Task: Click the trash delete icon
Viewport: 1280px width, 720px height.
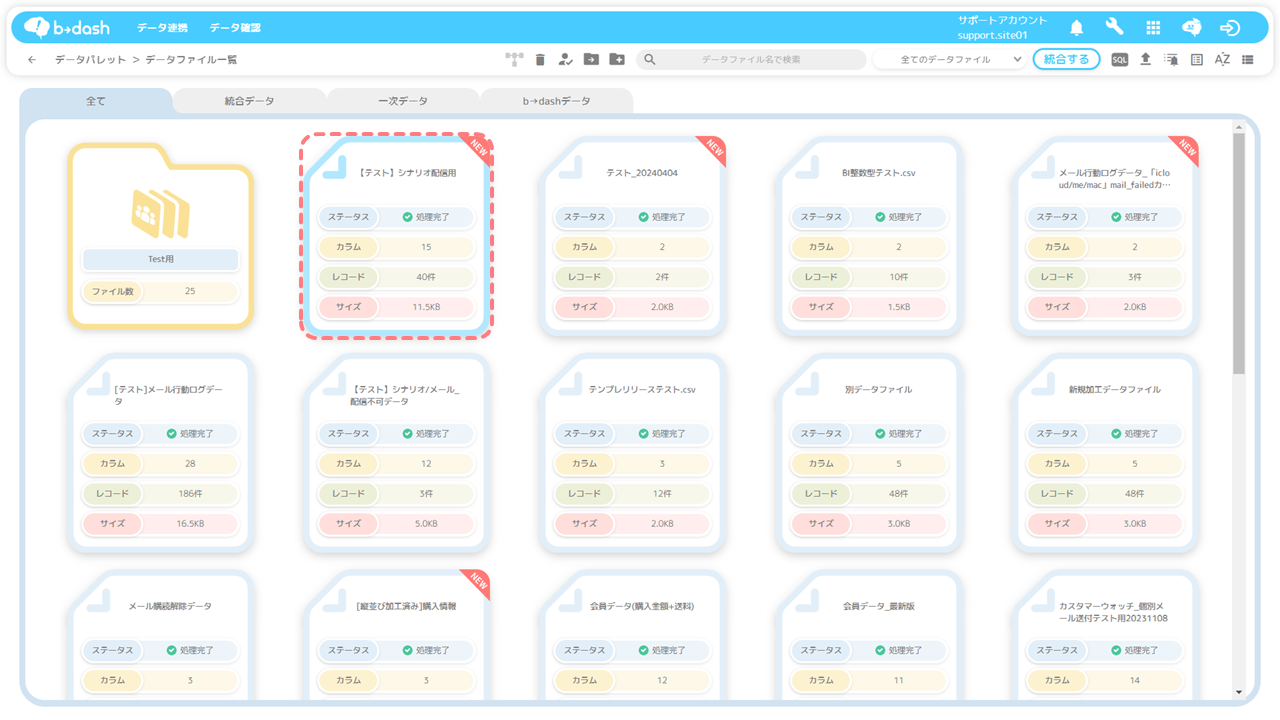Action: (540, 60)
